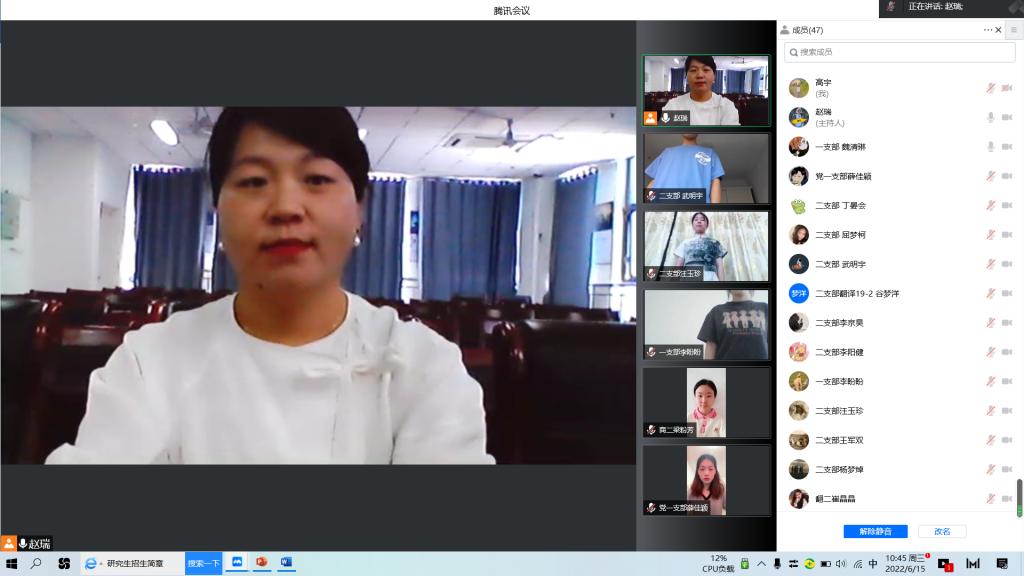
Task: Click the 解除静音 unmute button
Action: coord(875,531)
